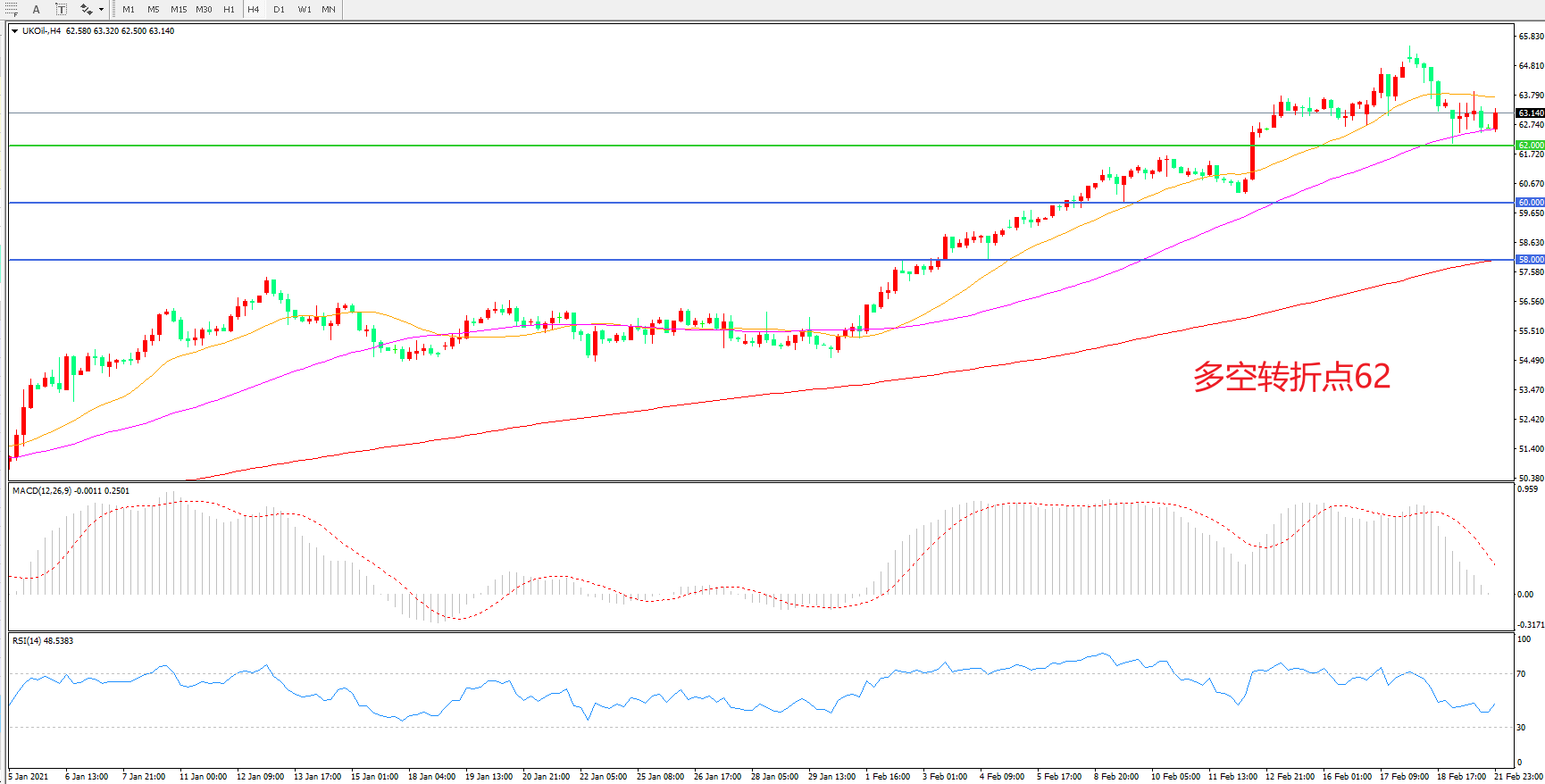Change chart to MN monthly timeframe
This screenshot has height=784, width=1545.
click(329, 9)
